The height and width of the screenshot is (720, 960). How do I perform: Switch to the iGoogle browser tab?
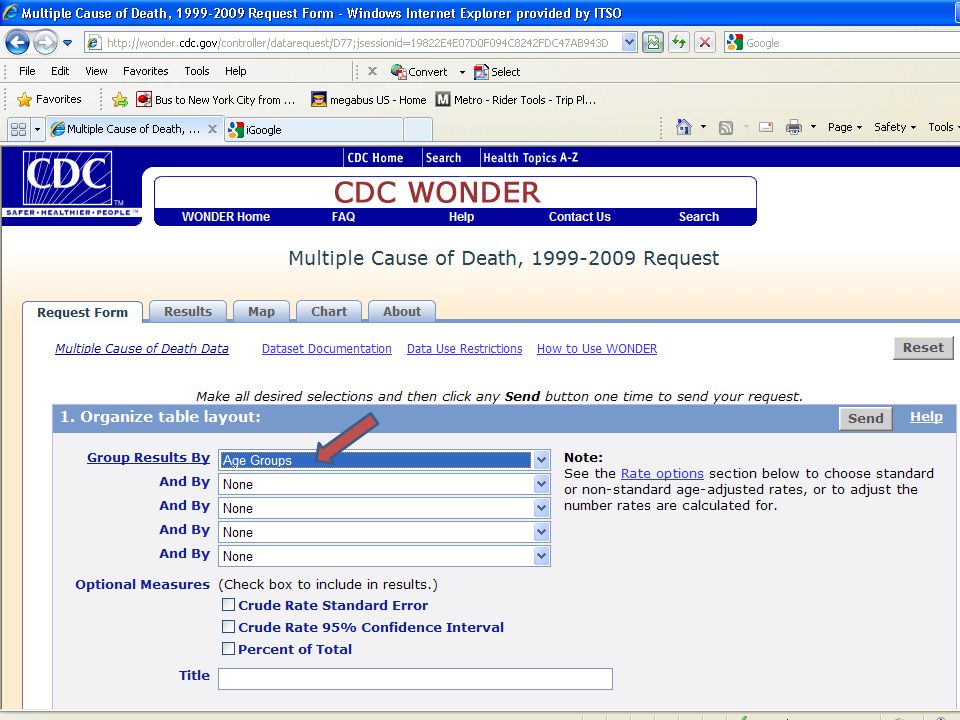tap(313, 129)
